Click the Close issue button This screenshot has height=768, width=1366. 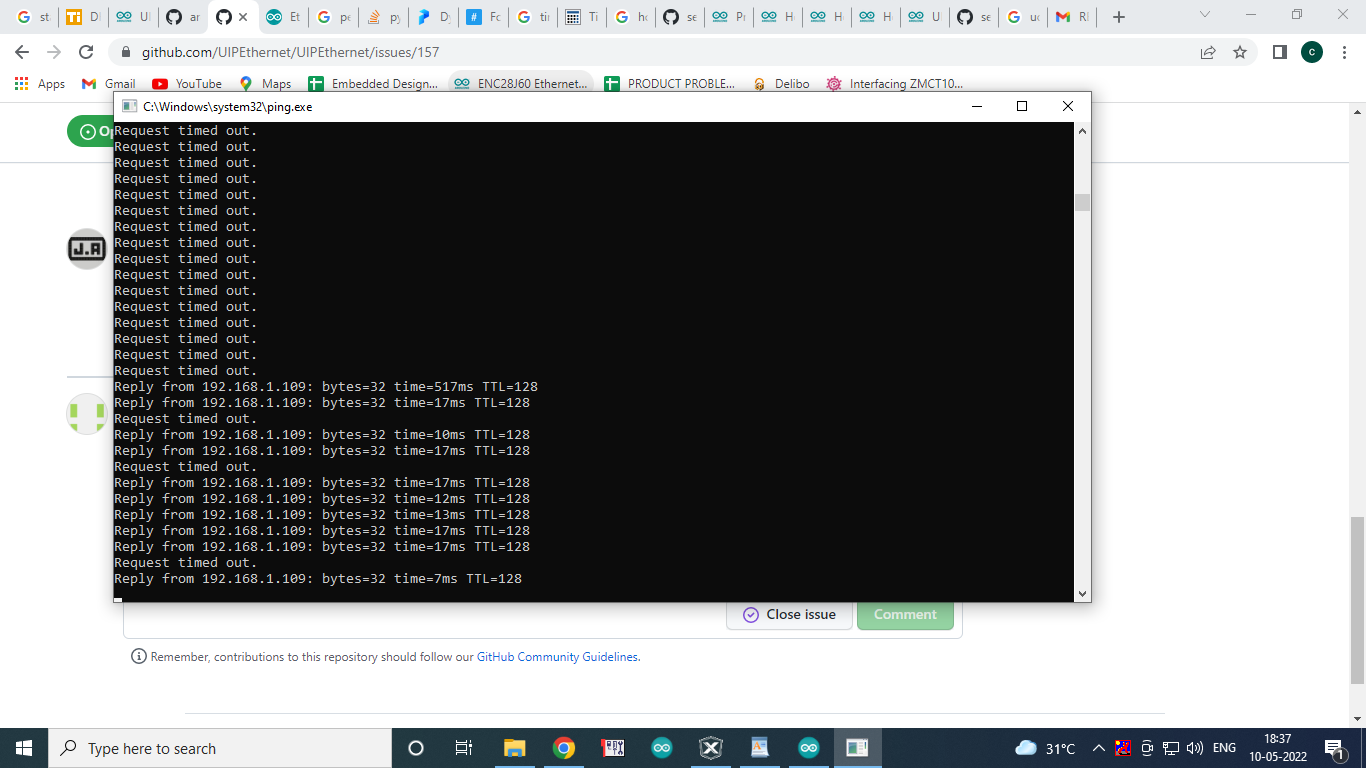coord(789,614)
